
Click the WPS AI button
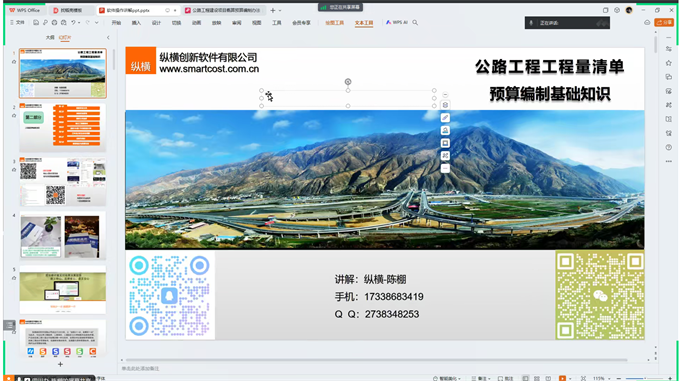click(x=397, y=23)
